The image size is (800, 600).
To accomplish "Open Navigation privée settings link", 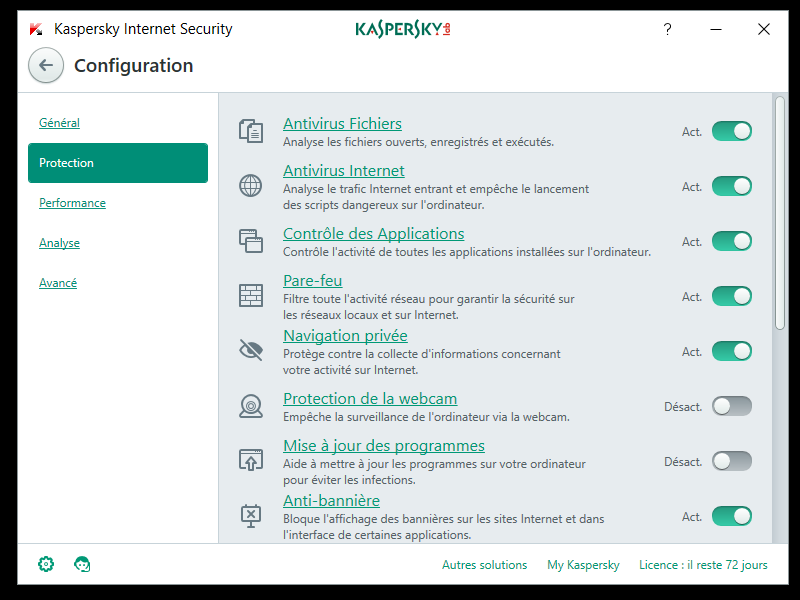I will (345, 335).
